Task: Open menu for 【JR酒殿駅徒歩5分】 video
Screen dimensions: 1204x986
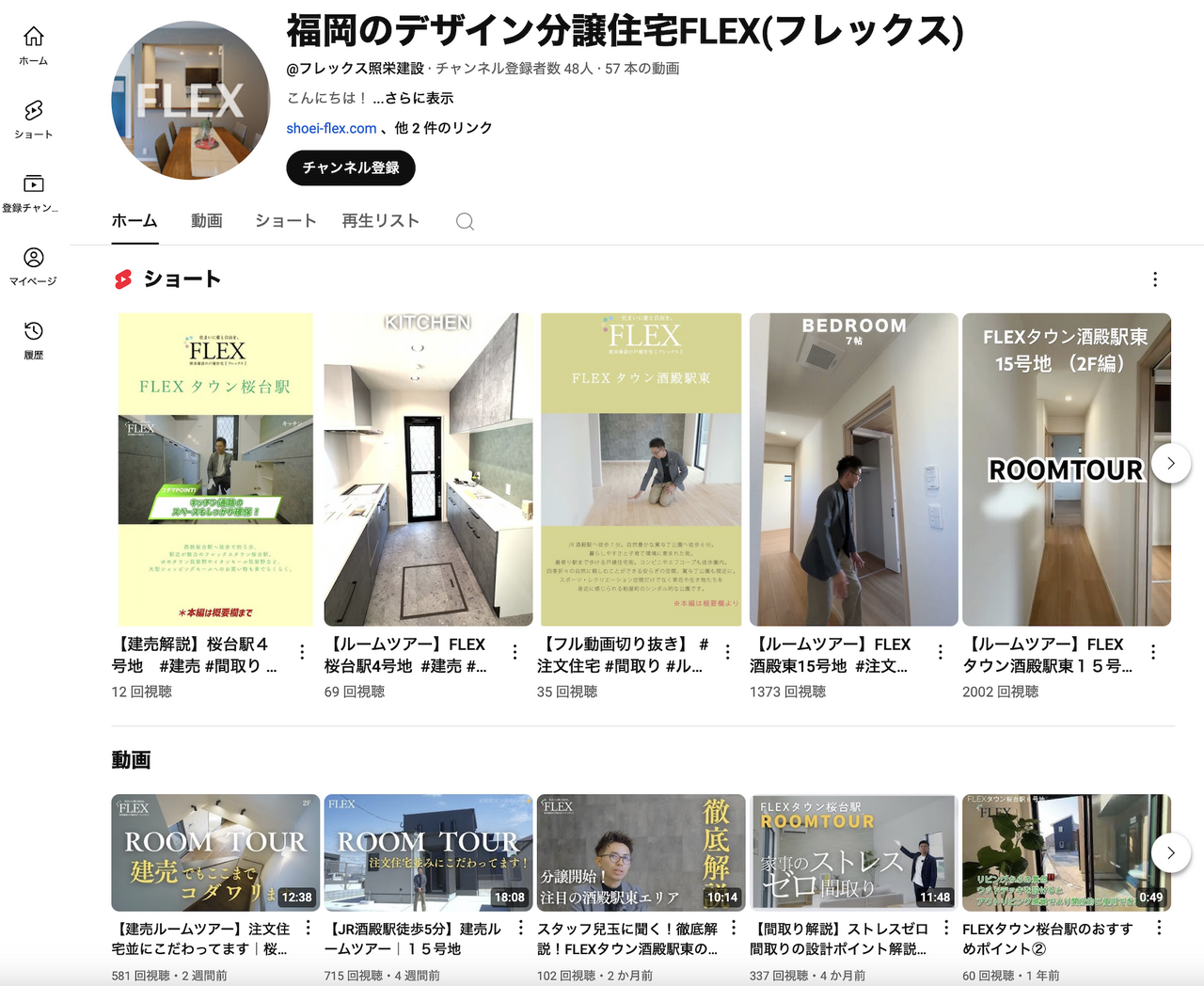Action: click(520, 929)
